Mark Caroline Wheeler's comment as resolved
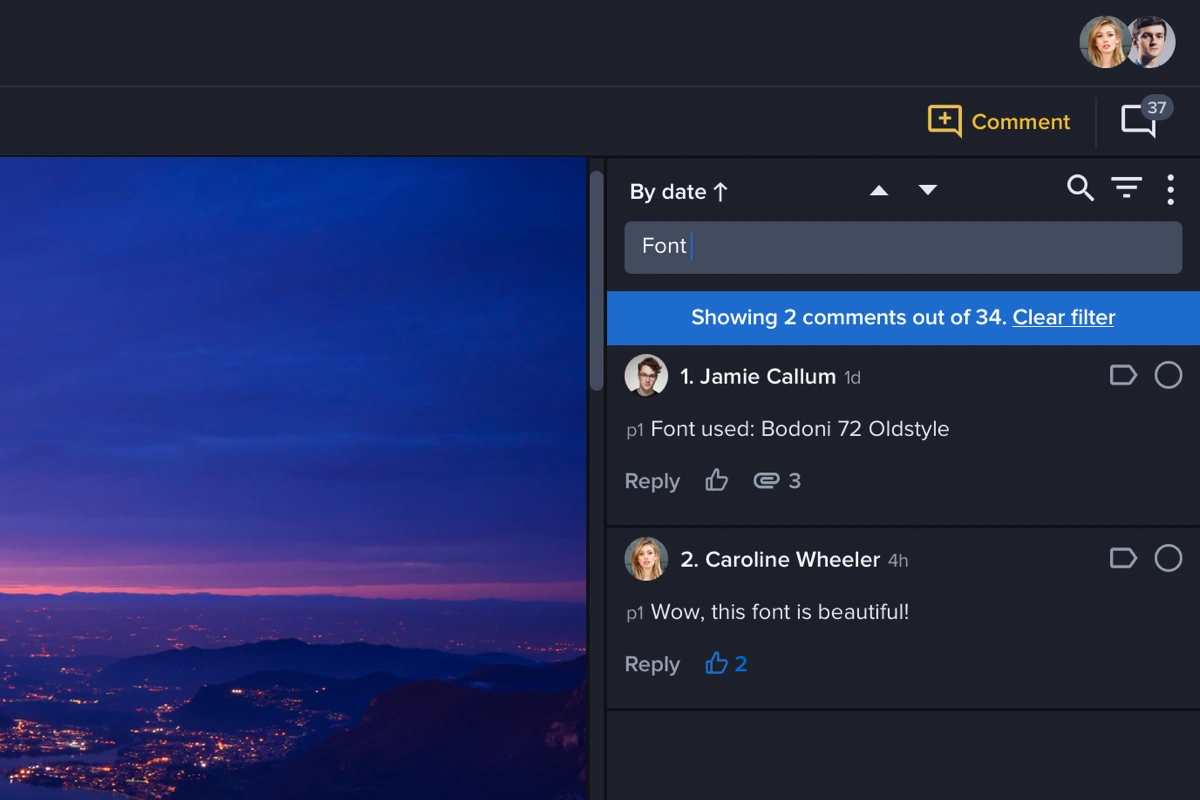This screenshot has width=1200, height=800. click(x=1168, y=558)
